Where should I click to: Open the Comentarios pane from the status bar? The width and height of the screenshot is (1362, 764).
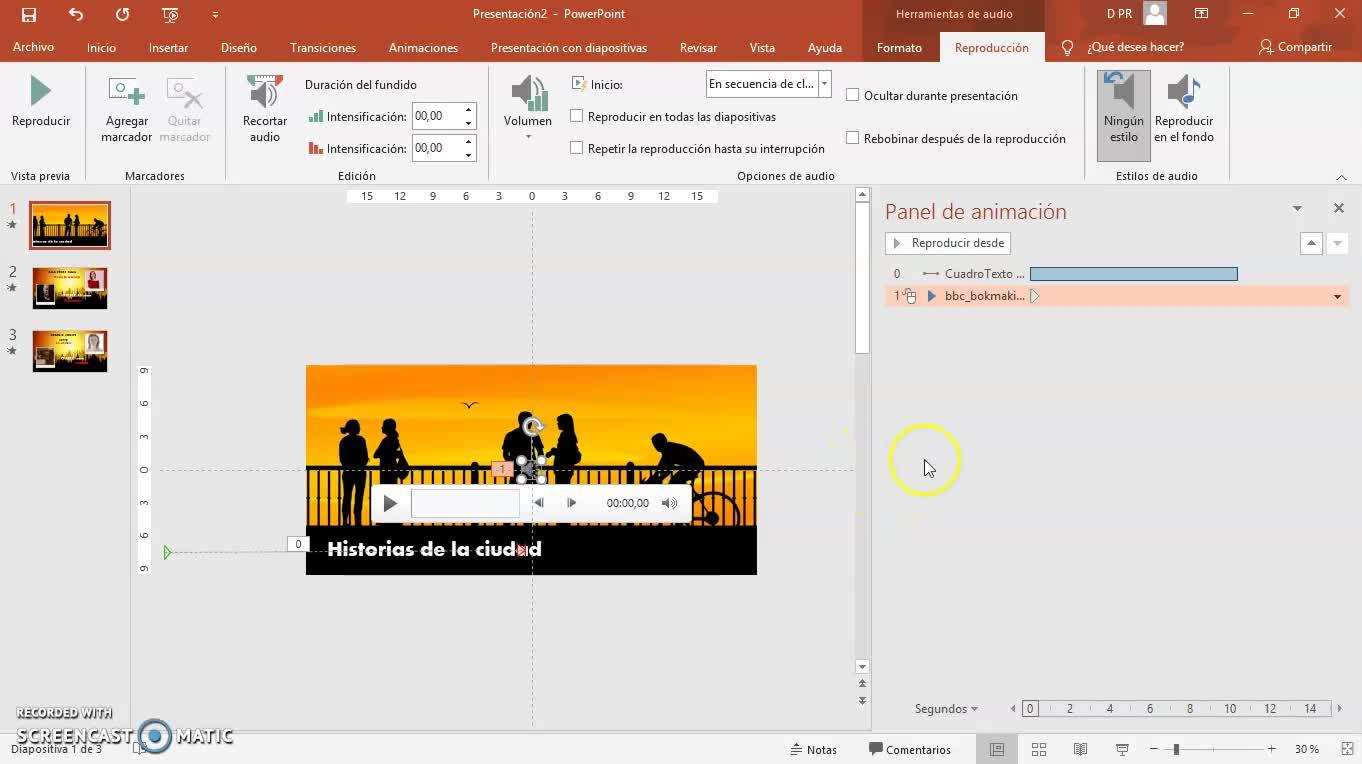point(909,749)
